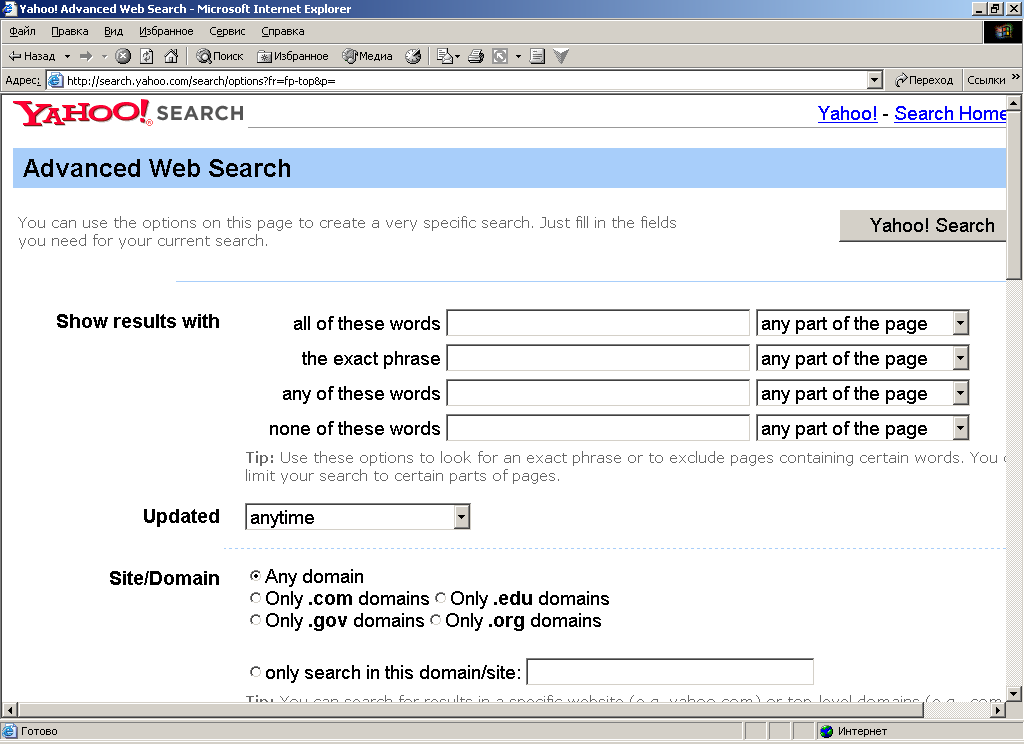The image size is (1024, 744).
Task: Open Favorites (Избранное) toolbar panel
Action: coord(293,56)
